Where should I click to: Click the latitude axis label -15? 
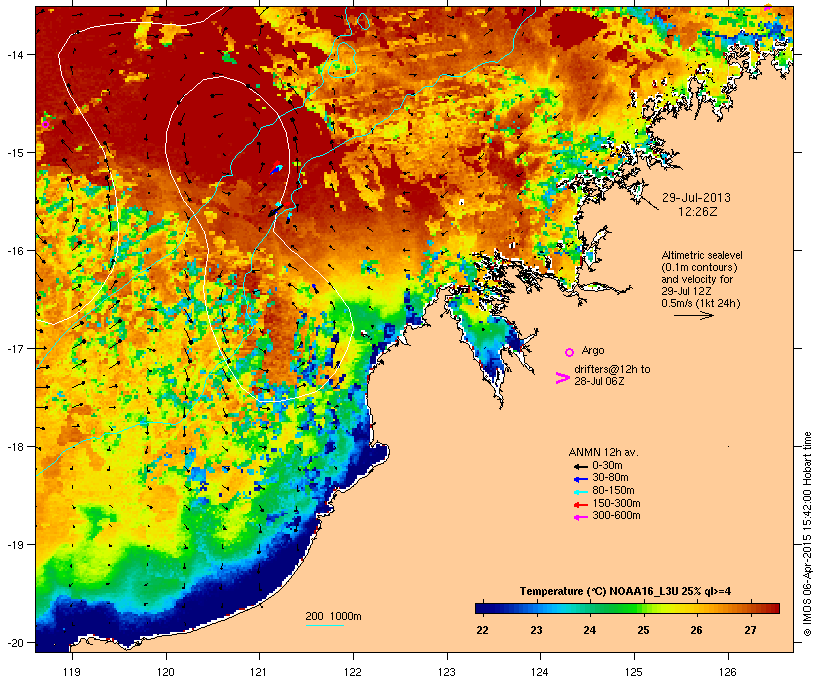[14, 153]
